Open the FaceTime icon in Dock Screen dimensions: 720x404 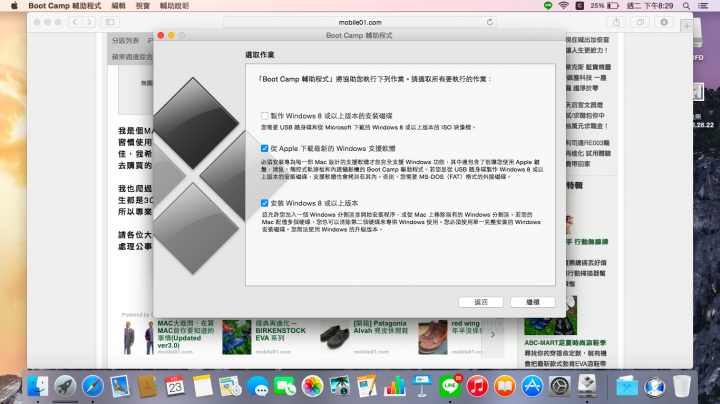point(285,386)
